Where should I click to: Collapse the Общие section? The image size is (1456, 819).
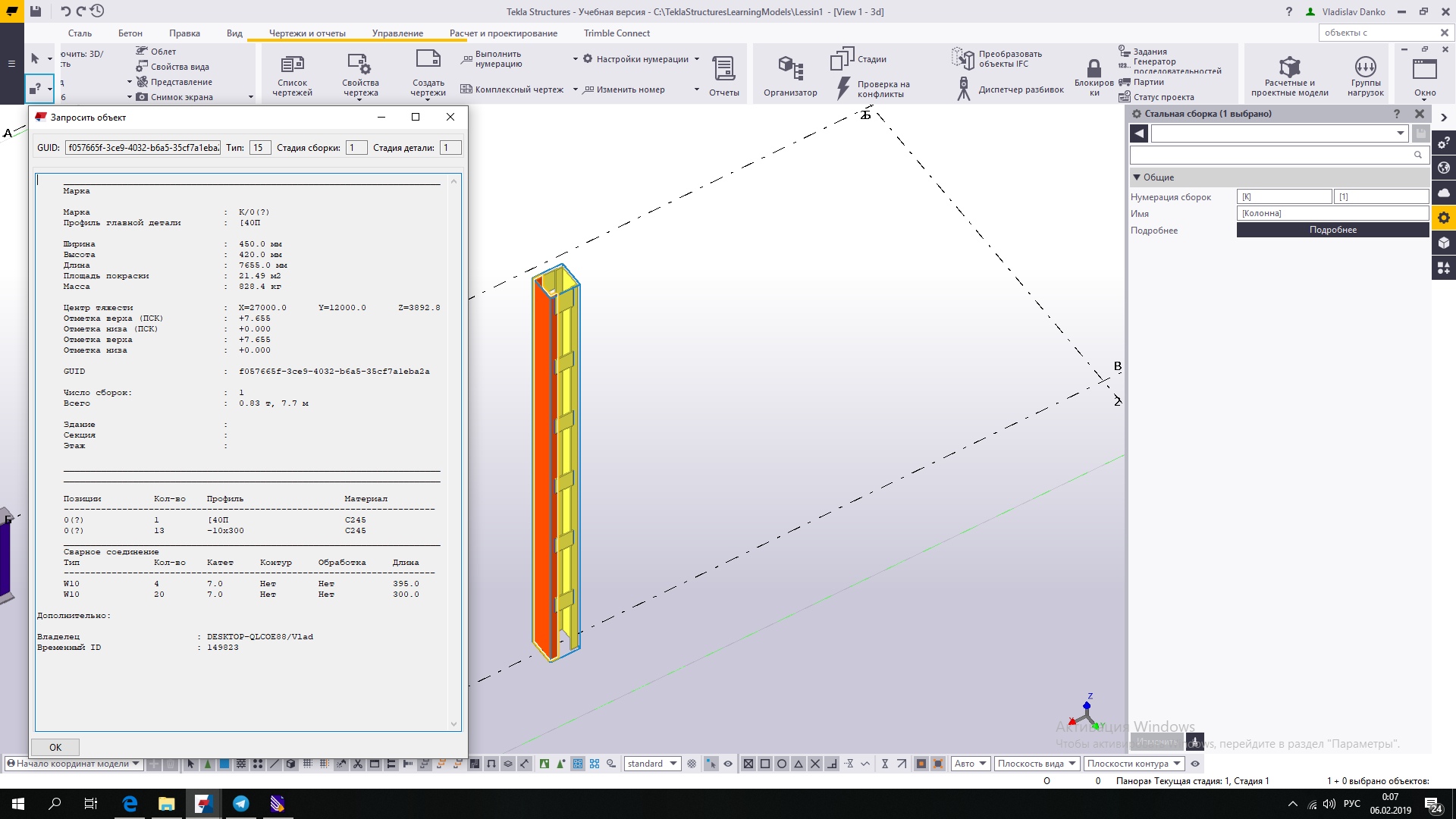(1137, 177)
